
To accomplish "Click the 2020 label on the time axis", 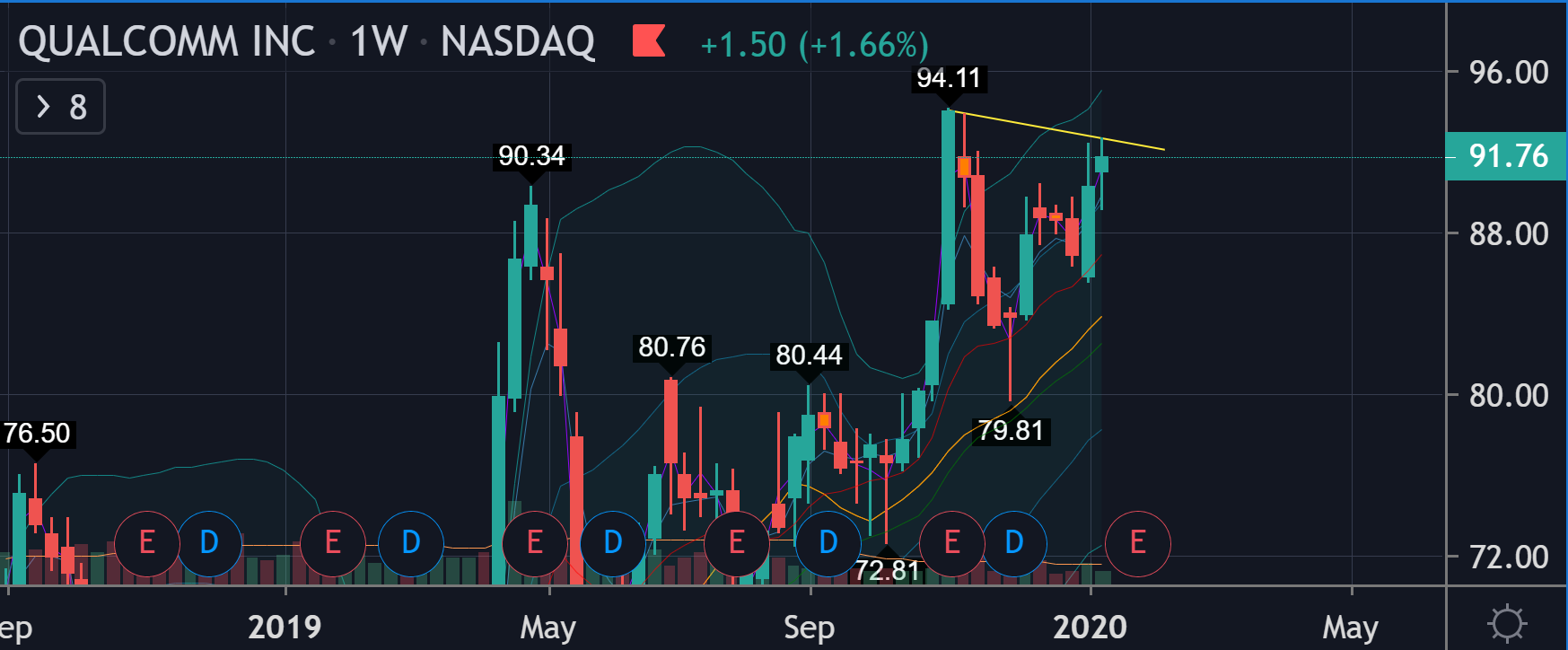I will 1090,627.
